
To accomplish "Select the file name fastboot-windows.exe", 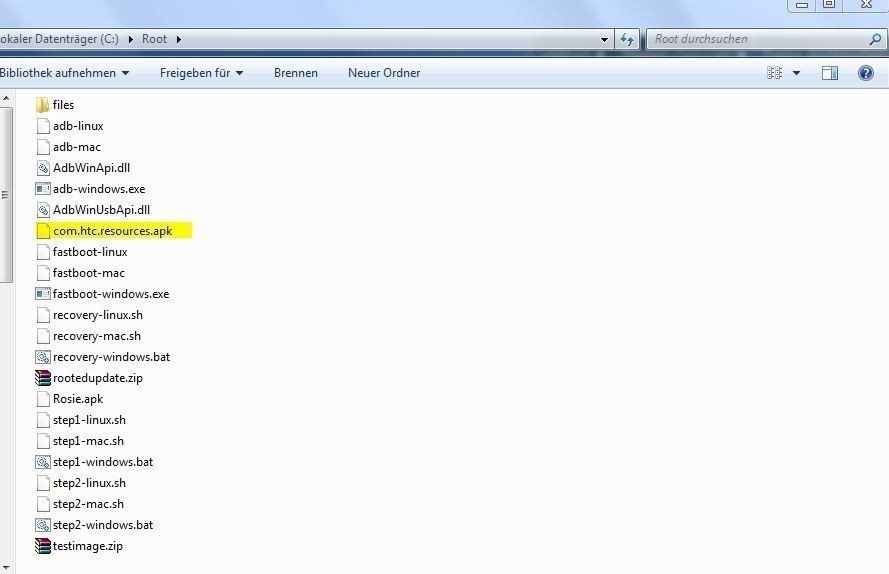I will tap(111, 294).
